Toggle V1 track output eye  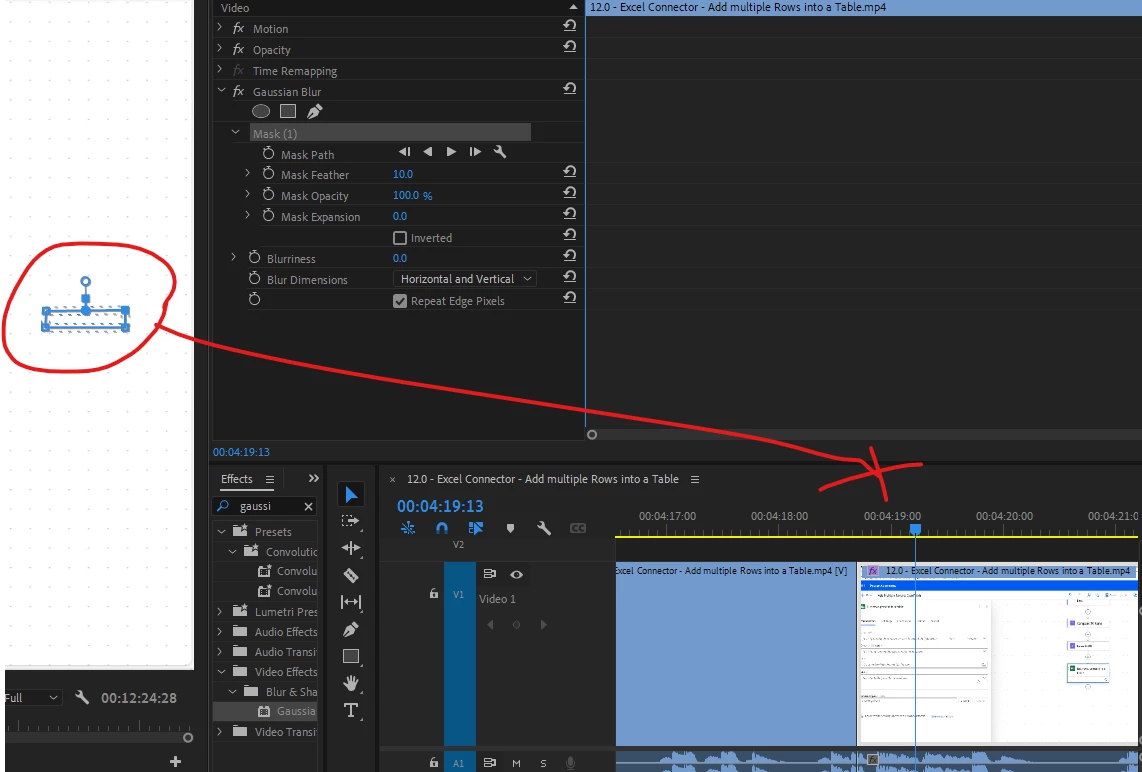(516, 575)
